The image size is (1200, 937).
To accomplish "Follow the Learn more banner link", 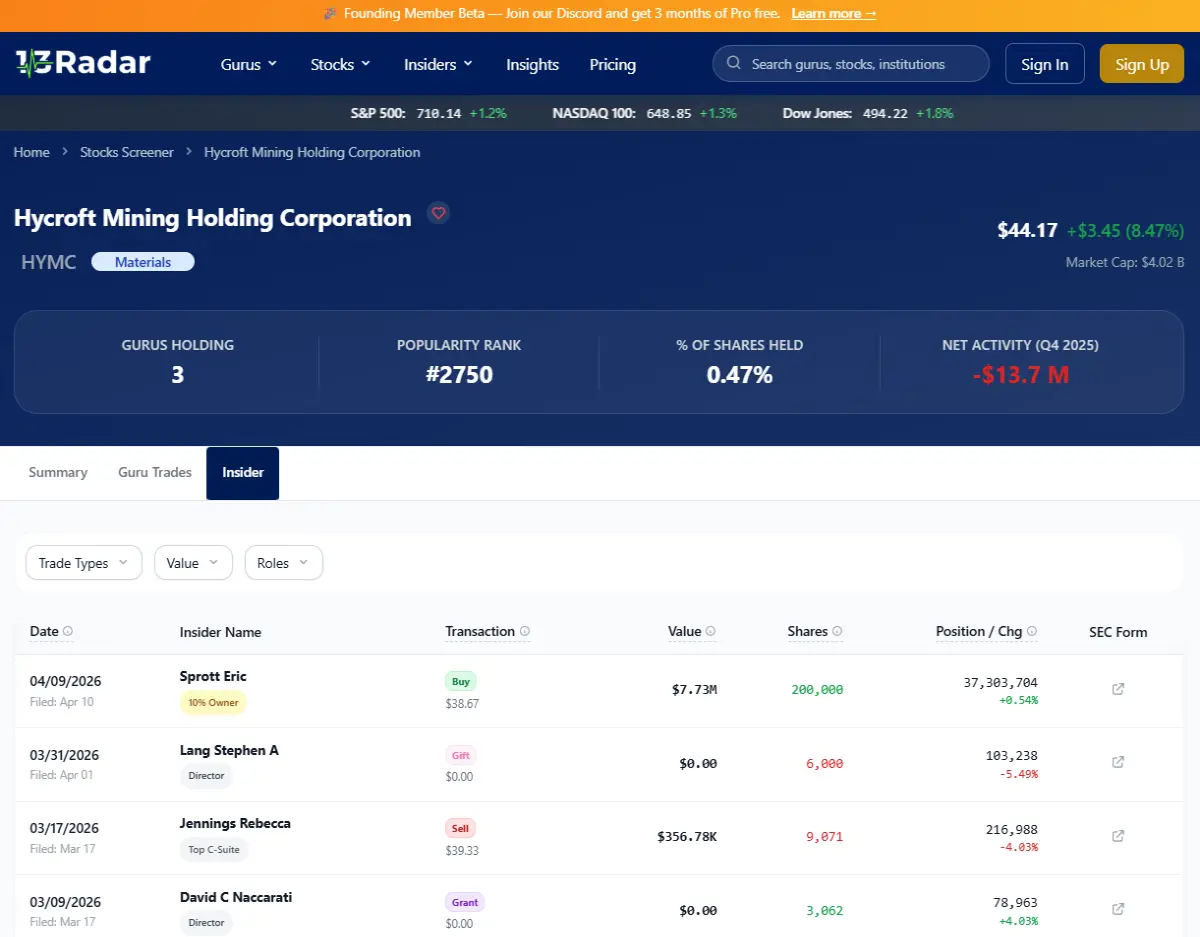I will (833, 14).
